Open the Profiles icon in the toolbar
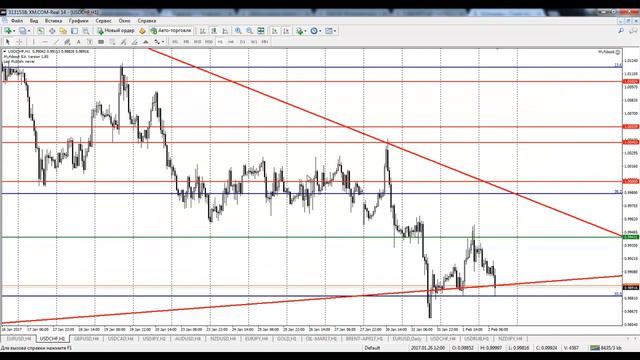The image size is (640, 360). coord(22,31)
